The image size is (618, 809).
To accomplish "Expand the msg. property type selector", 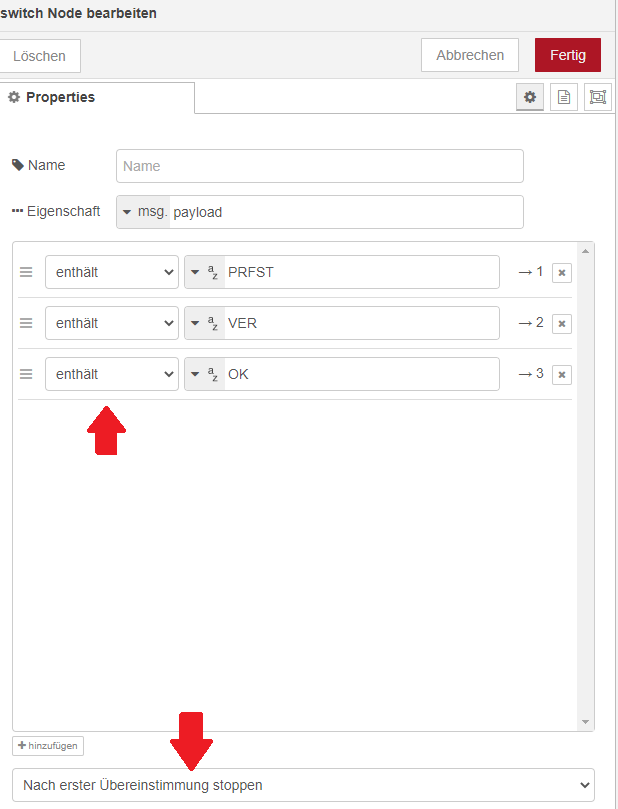I will point(143,212).
